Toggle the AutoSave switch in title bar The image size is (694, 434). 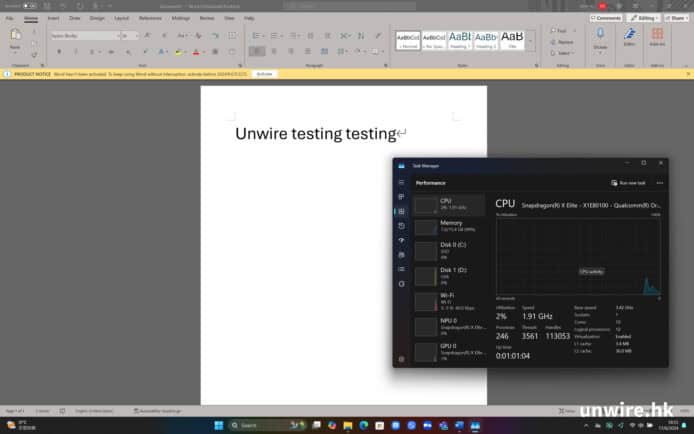(28, 6)
